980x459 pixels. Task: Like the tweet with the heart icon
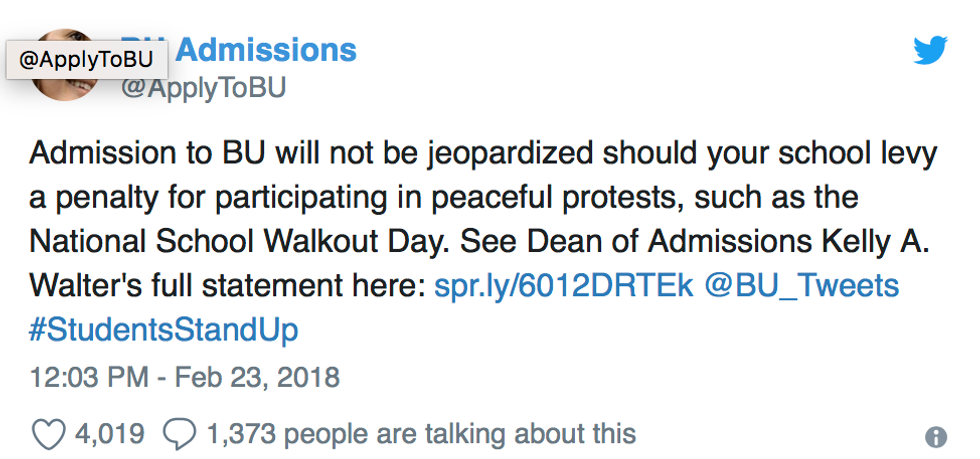point(48,433)
